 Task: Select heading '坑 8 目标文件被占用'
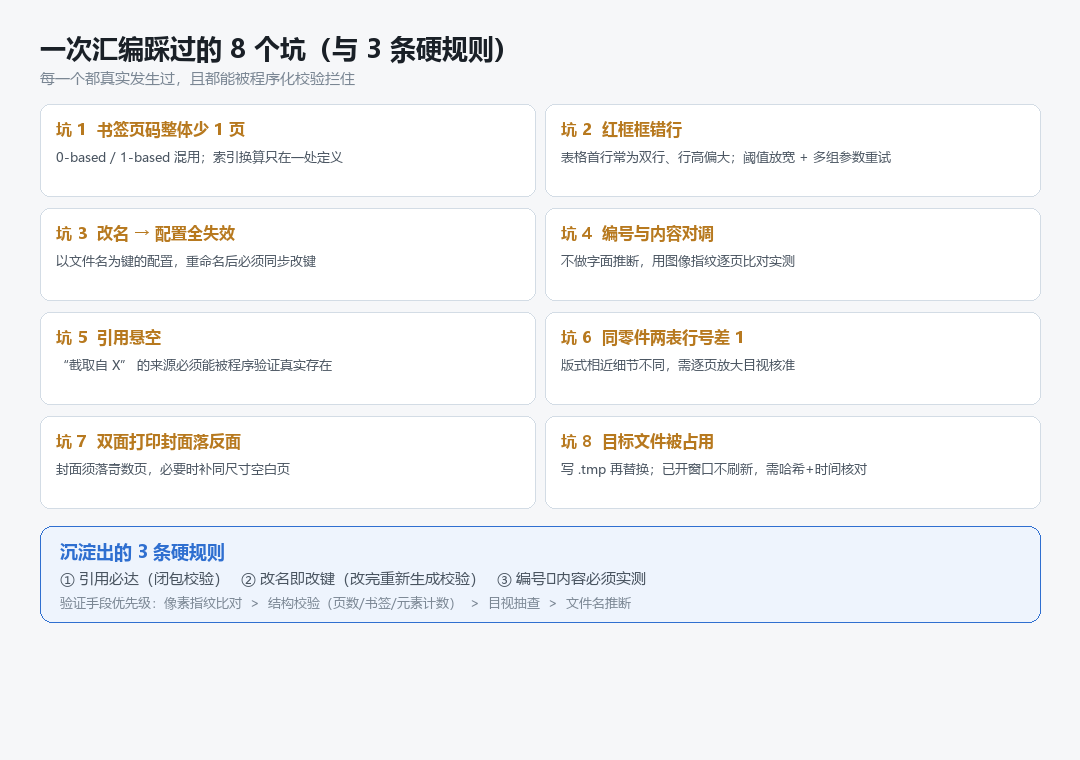[x=637, y=442]
